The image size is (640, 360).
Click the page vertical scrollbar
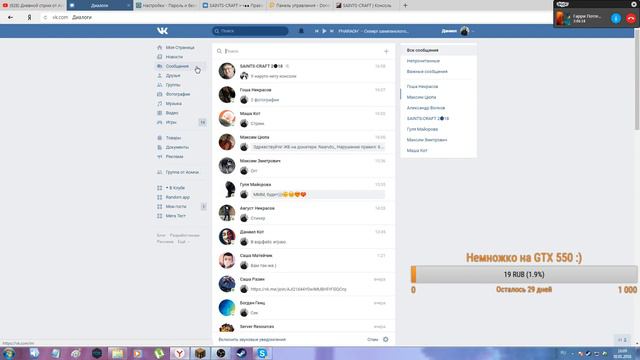[637, 84]
